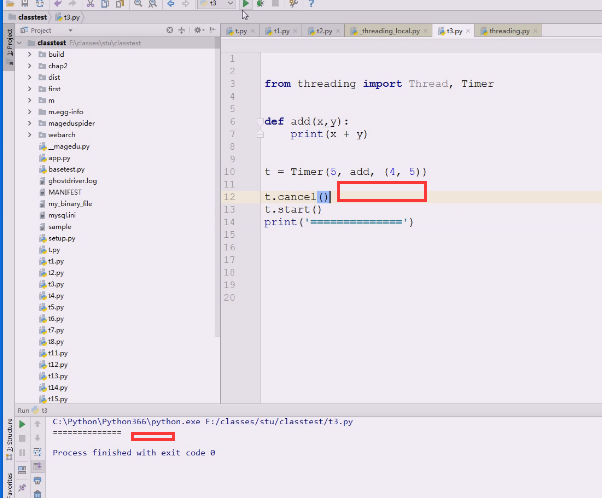Click the Stop square in Run panel
Image resolution: width=602 pixels, height=498 pixels.
[22, 438]
